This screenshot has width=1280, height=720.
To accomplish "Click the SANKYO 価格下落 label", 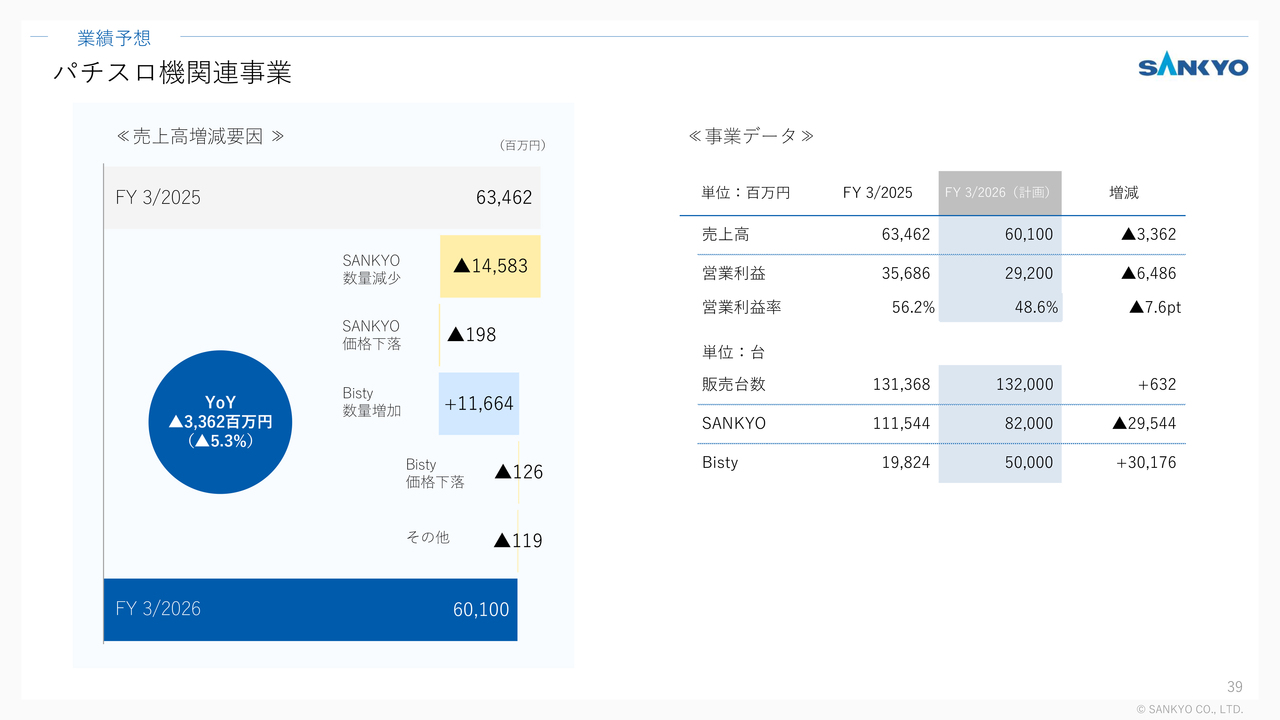I will pyautogui.click(x=372, y=335).
